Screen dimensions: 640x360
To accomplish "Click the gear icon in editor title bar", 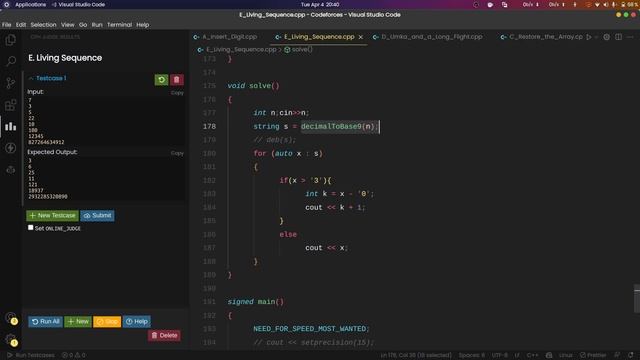I will (x=607, y=37).
